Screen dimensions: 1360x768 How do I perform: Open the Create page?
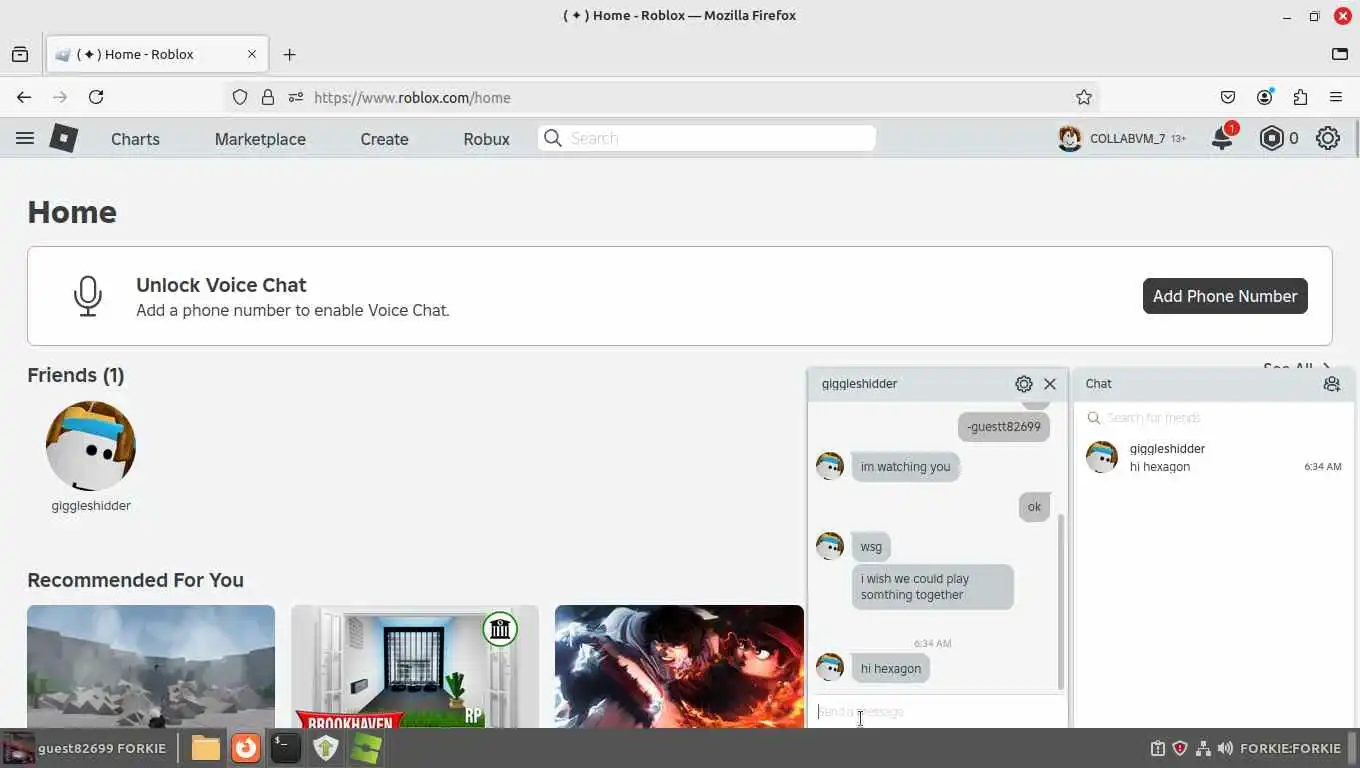(x=384, y=139)
